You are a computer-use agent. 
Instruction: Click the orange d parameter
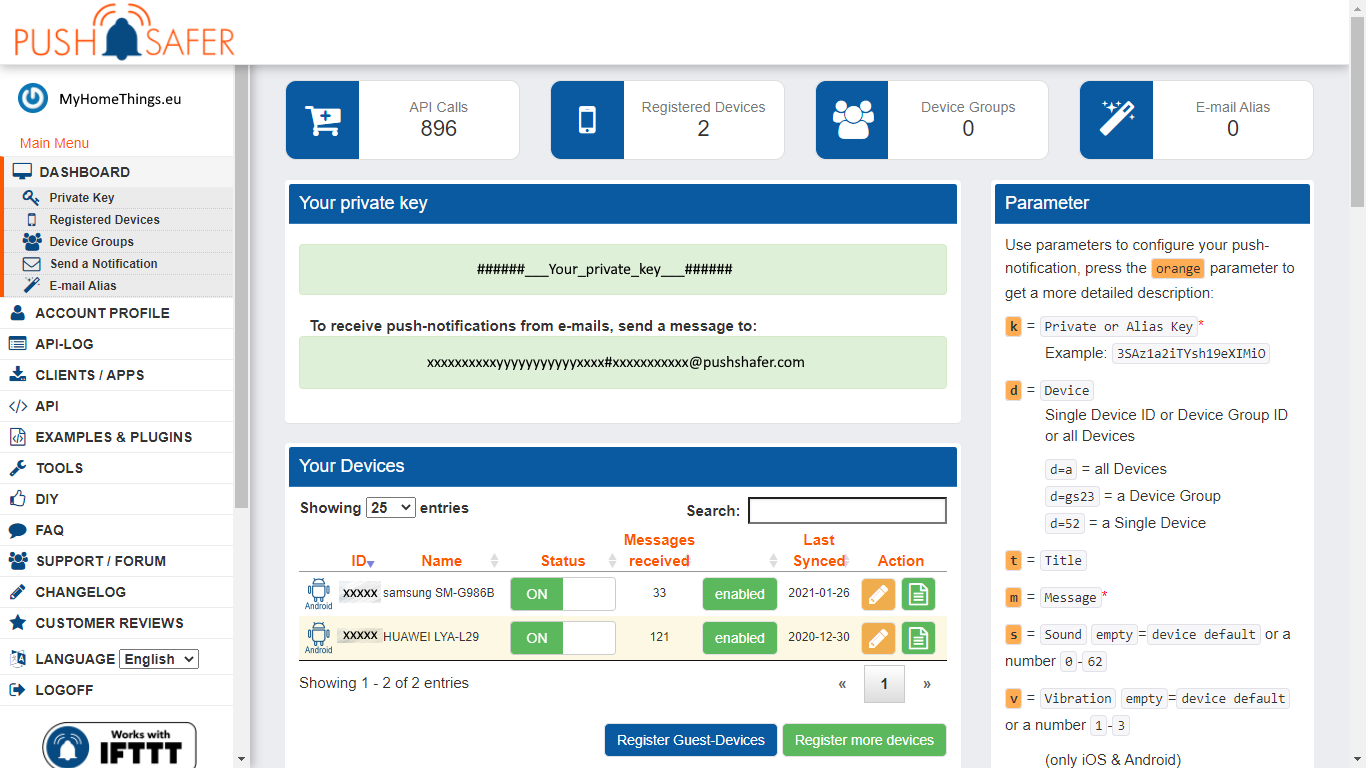click(1014, 390)
